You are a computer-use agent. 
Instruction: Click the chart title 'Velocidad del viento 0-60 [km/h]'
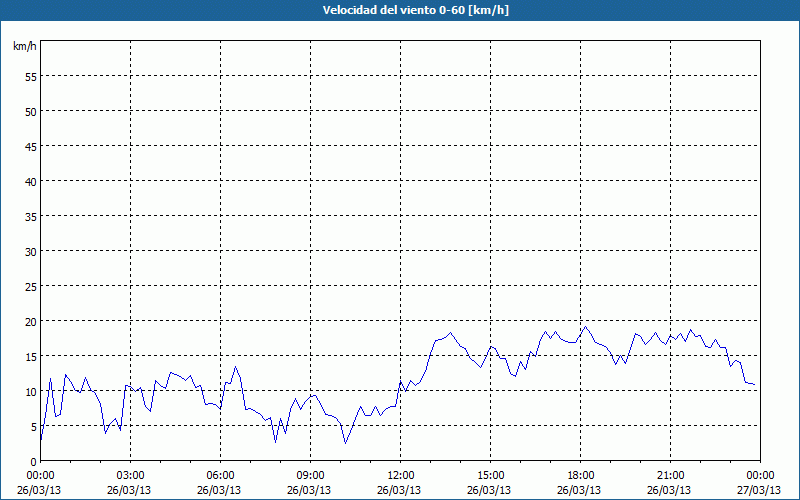[x=415, y=10]
